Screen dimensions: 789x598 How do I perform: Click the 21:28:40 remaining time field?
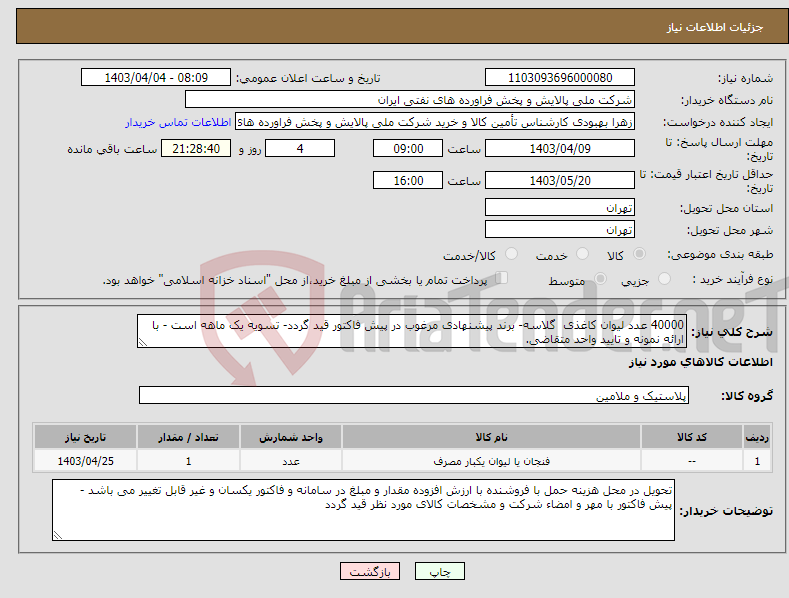click(x=196, y=148)
